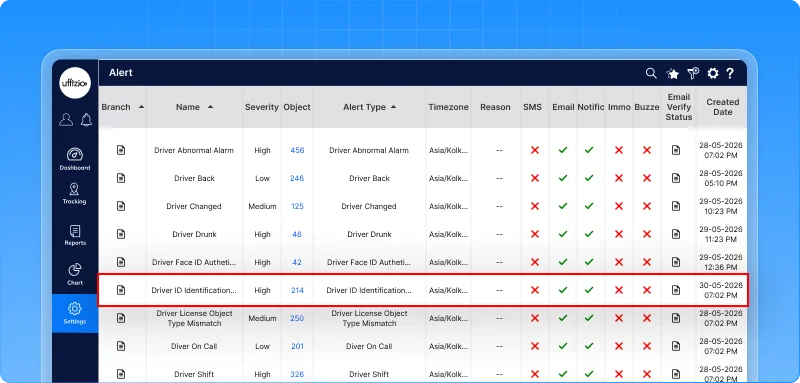The image size is (800, 383).
Task: Toggle Notification check for Diver On Call
Action: [x=589, y=346]
